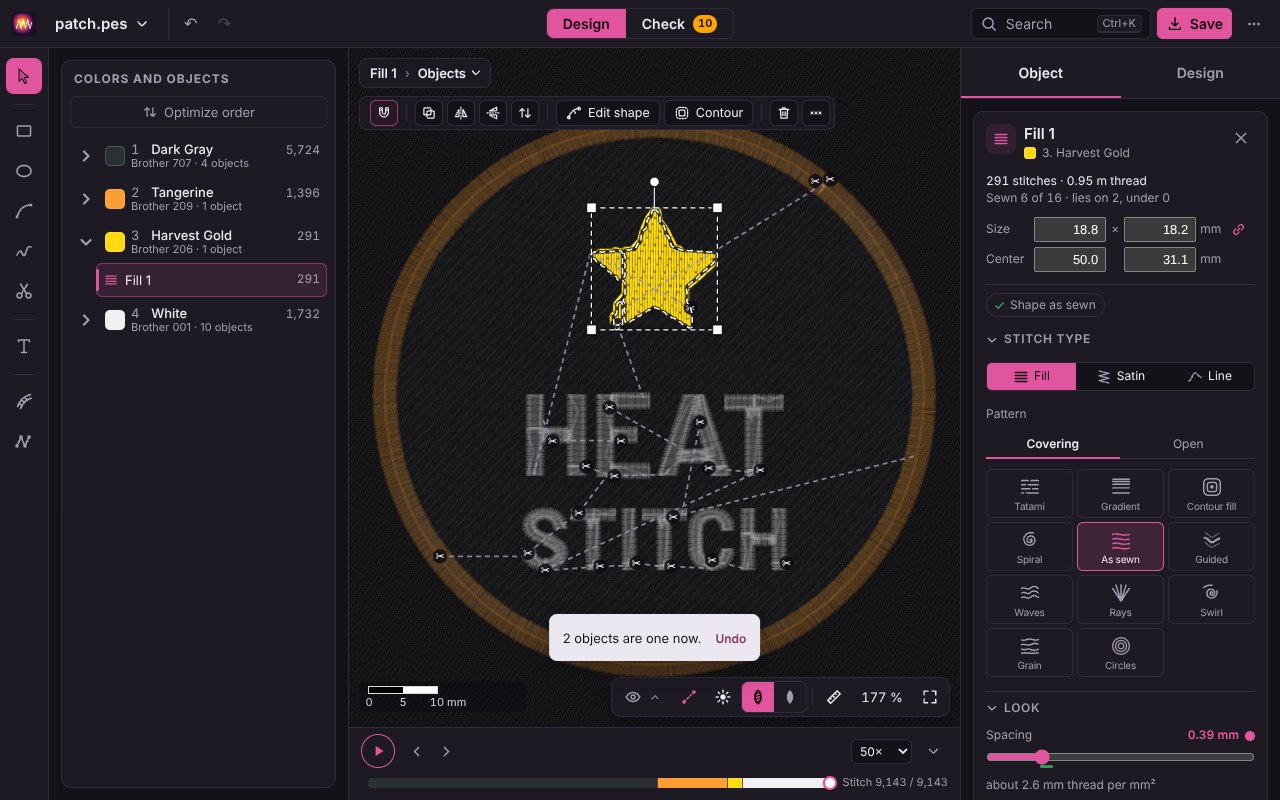1280x800 pixels.
Task: Click the undo arrow
Action: point(191,23)
